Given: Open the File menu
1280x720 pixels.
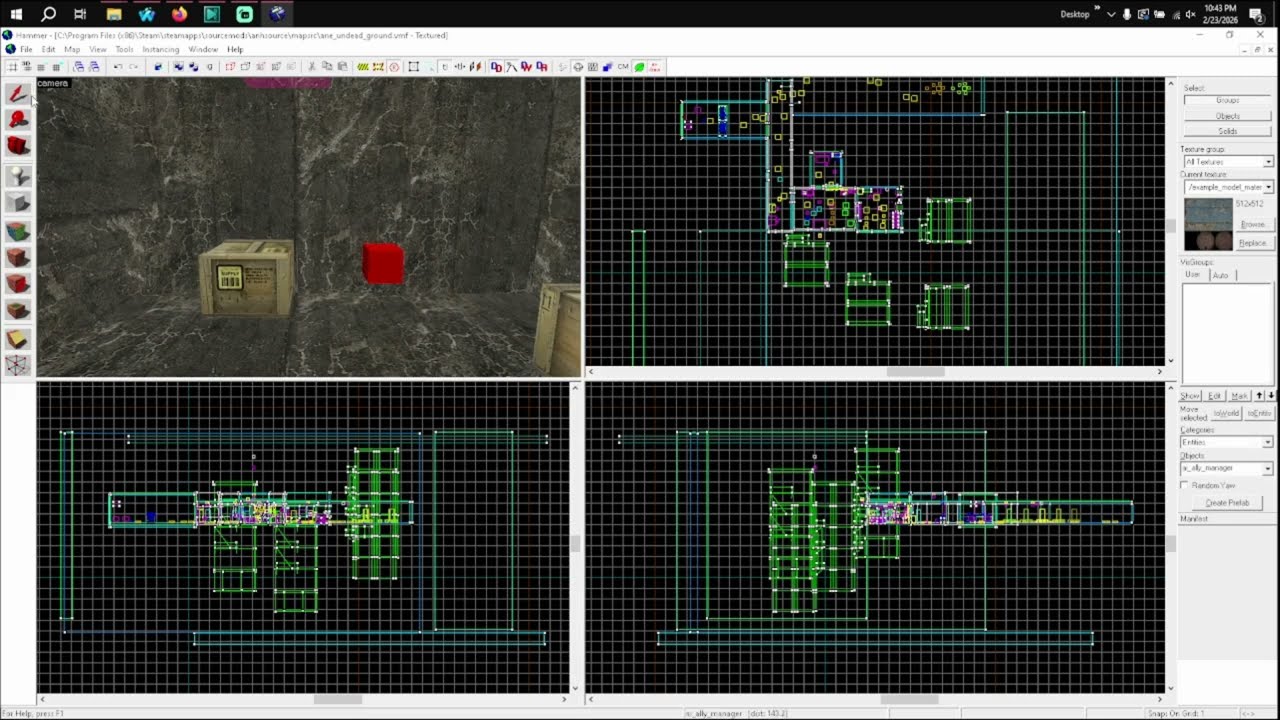Looking at the screenshot, I should pyautogui.click(x=26, y=49).
